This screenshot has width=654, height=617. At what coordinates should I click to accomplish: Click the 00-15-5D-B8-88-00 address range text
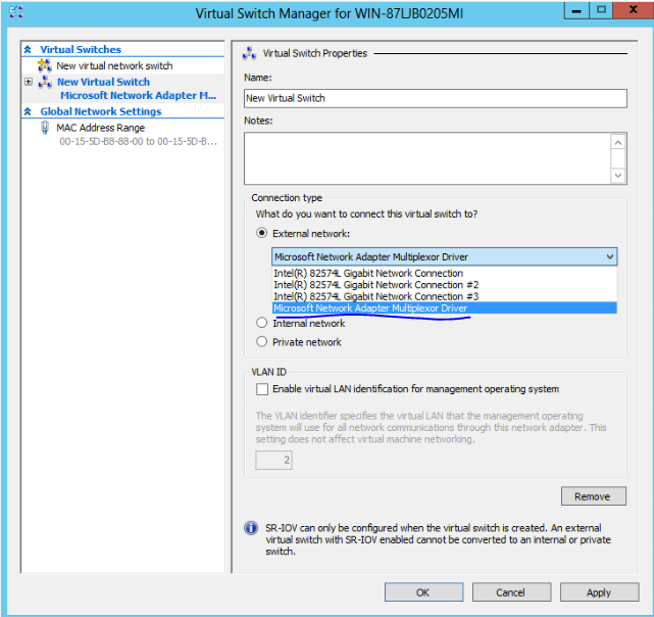pos(138,141)
